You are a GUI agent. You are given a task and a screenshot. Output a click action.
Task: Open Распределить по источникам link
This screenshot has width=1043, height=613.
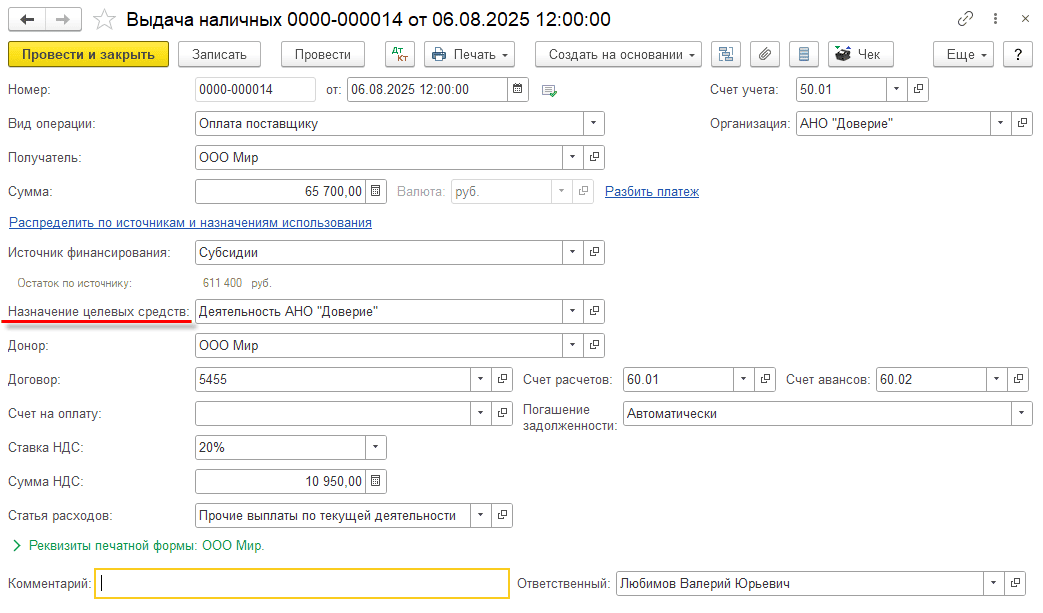pyautogui.click(x=190, y=222)
